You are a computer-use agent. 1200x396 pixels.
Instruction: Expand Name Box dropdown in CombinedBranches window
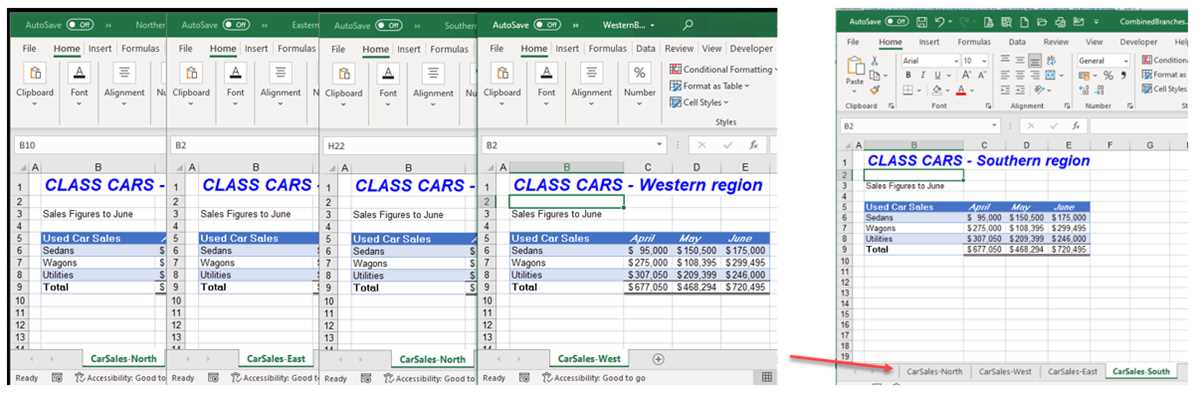click(x=994, y=125)
